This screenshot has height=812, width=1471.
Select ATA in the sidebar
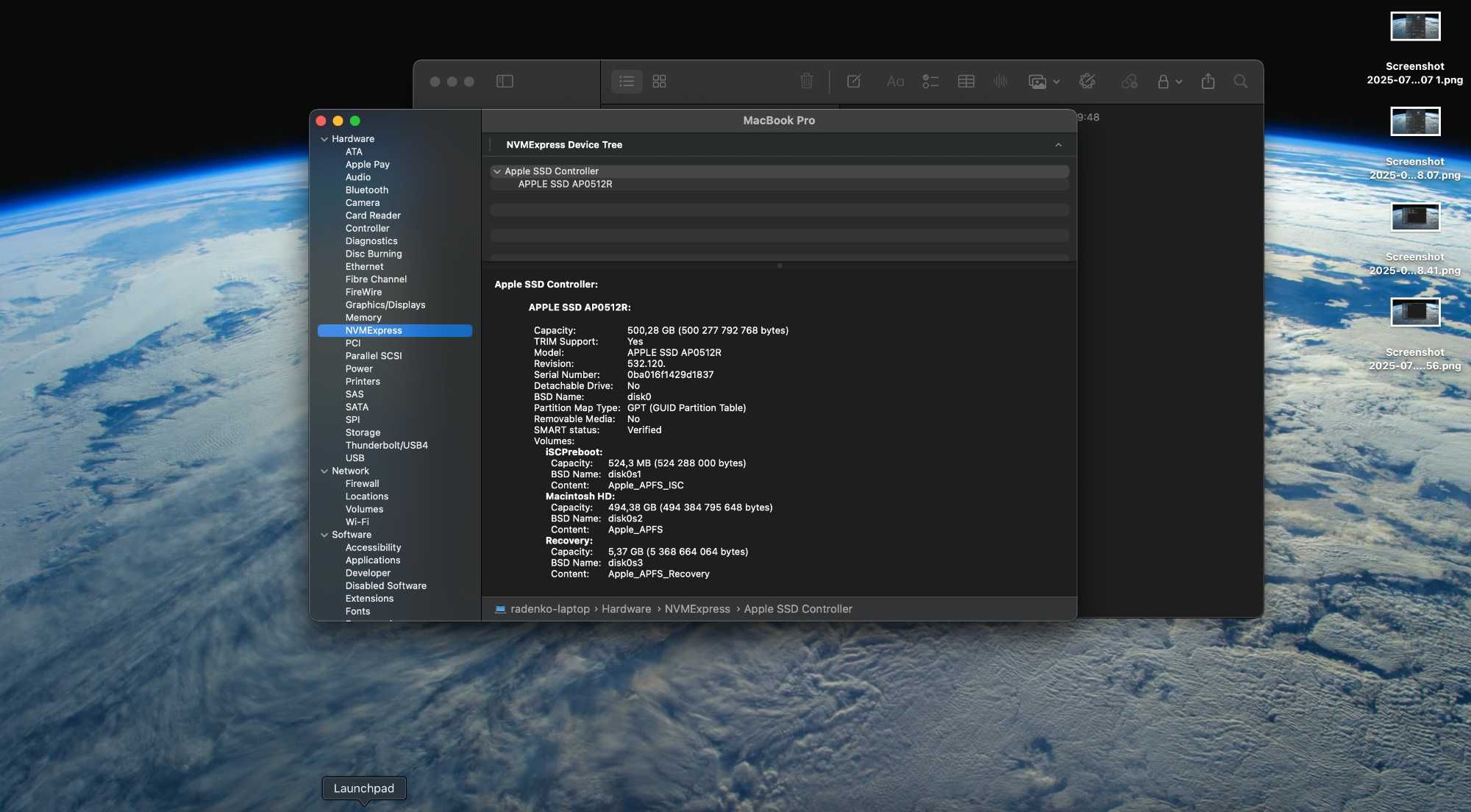tap(354, 152)
